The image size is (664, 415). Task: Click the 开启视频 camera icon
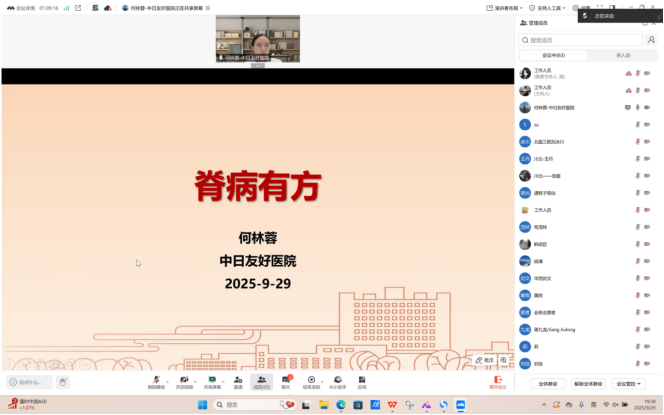tap(185, 379)
